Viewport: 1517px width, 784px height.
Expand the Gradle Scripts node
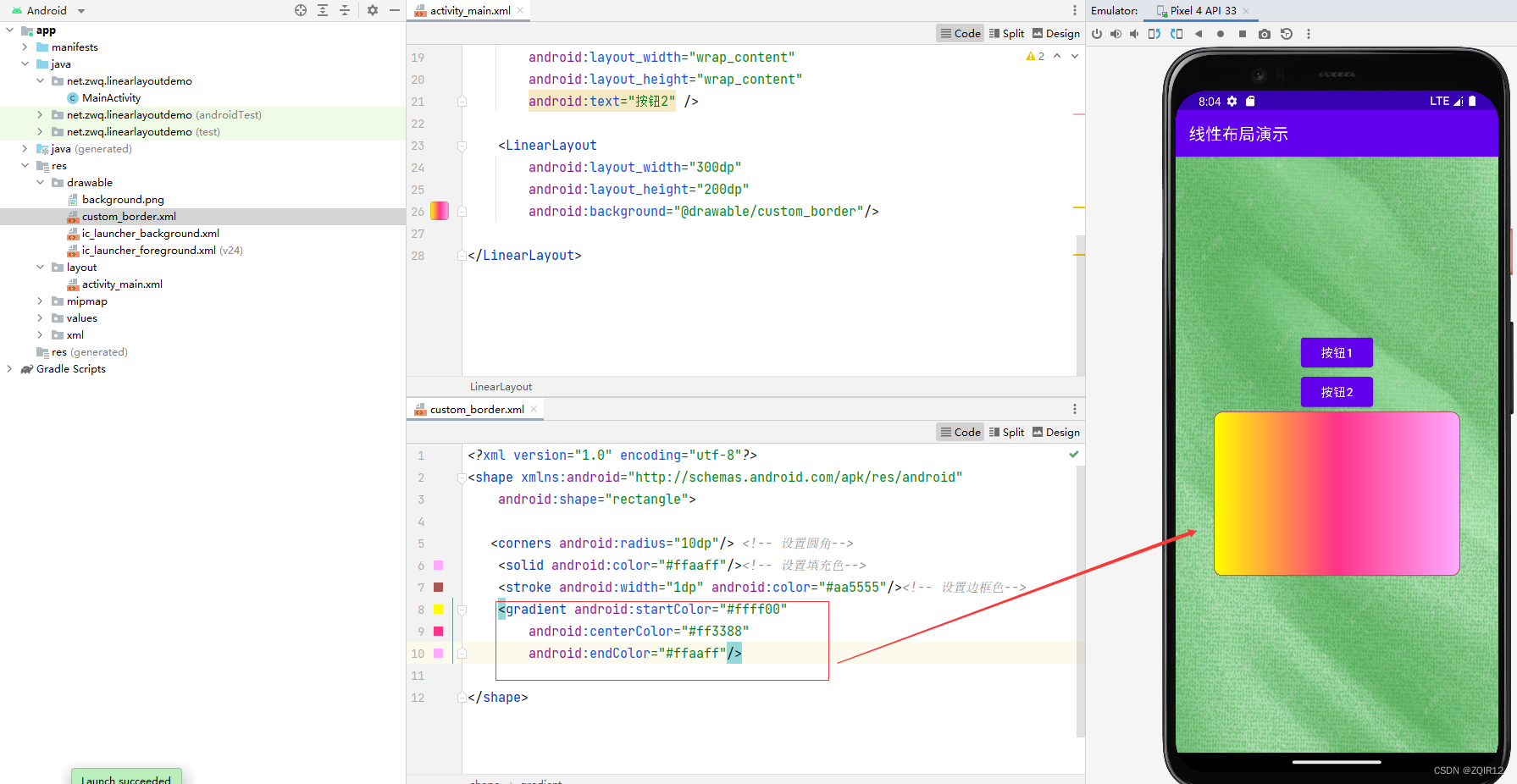(8, 368)
